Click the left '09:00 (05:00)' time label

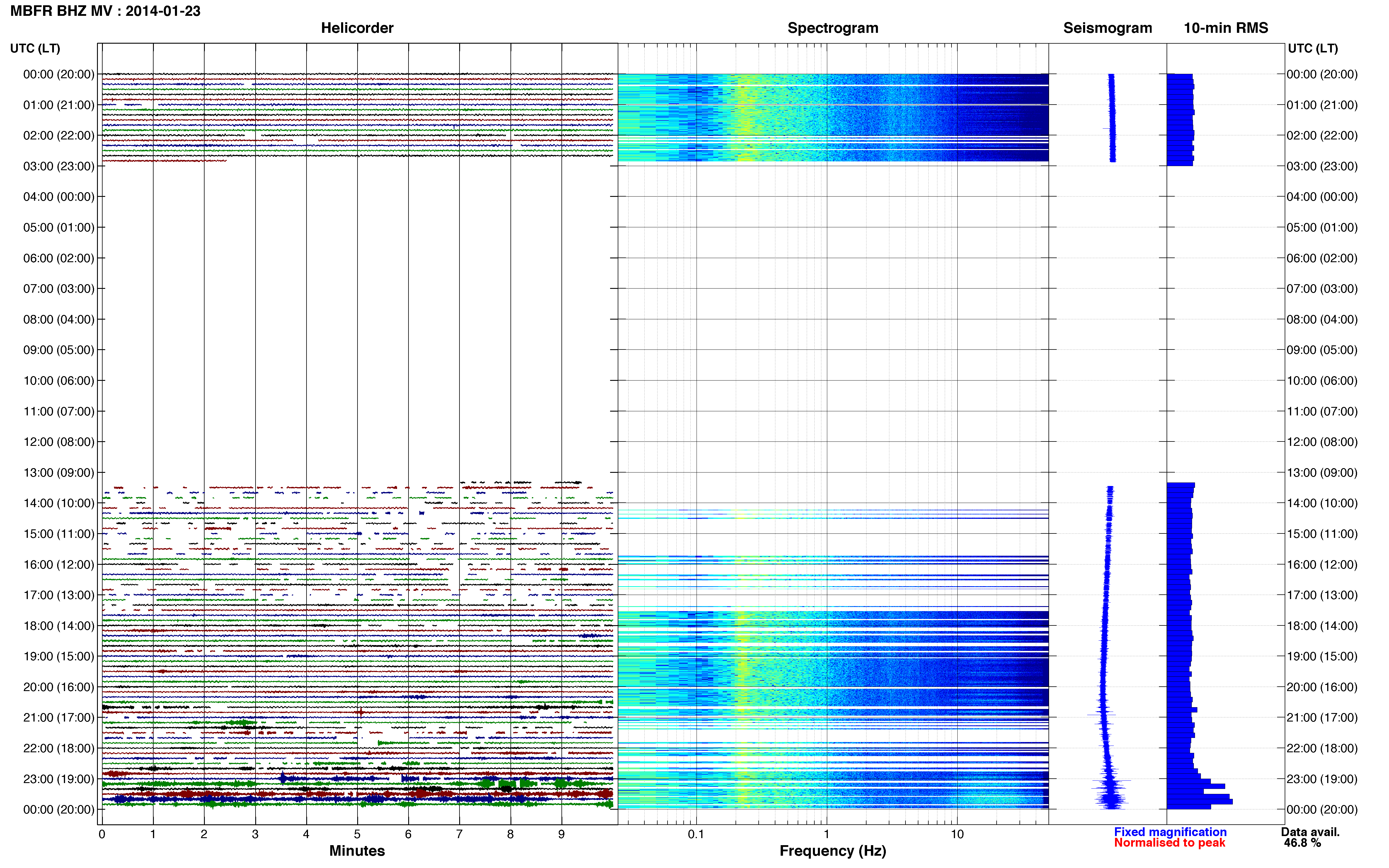pyautogui.click(x=59, y=350)
